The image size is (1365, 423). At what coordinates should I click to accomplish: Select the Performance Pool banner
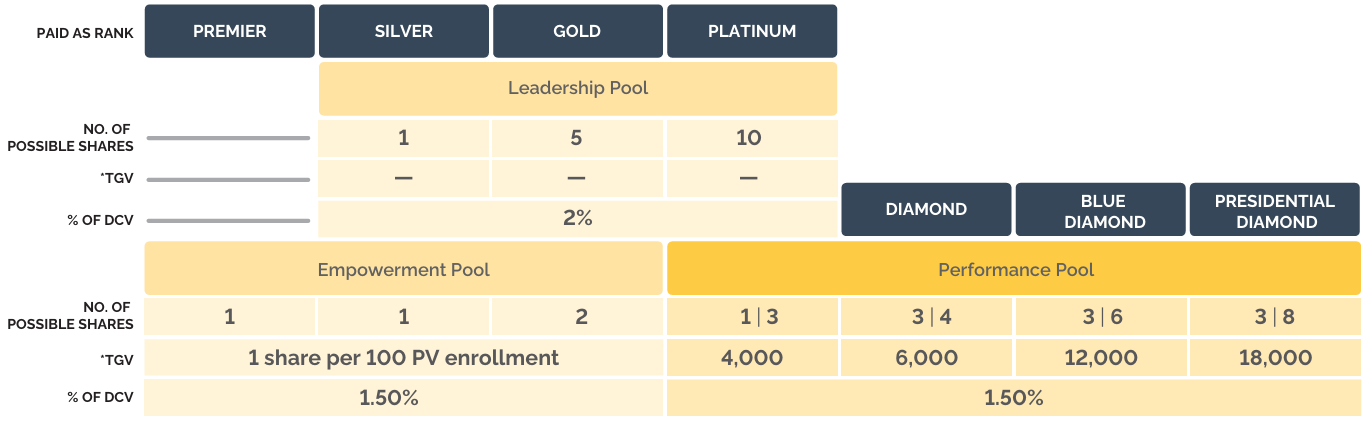click(x=1014, y=269)
